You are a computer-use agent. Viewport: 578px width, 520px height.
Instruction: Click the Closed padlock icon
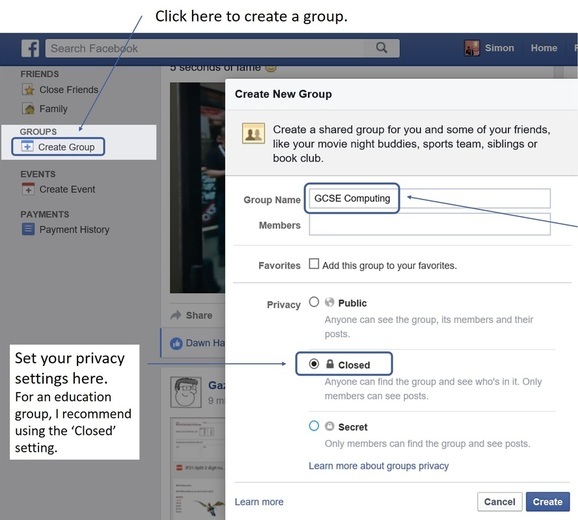330,364
